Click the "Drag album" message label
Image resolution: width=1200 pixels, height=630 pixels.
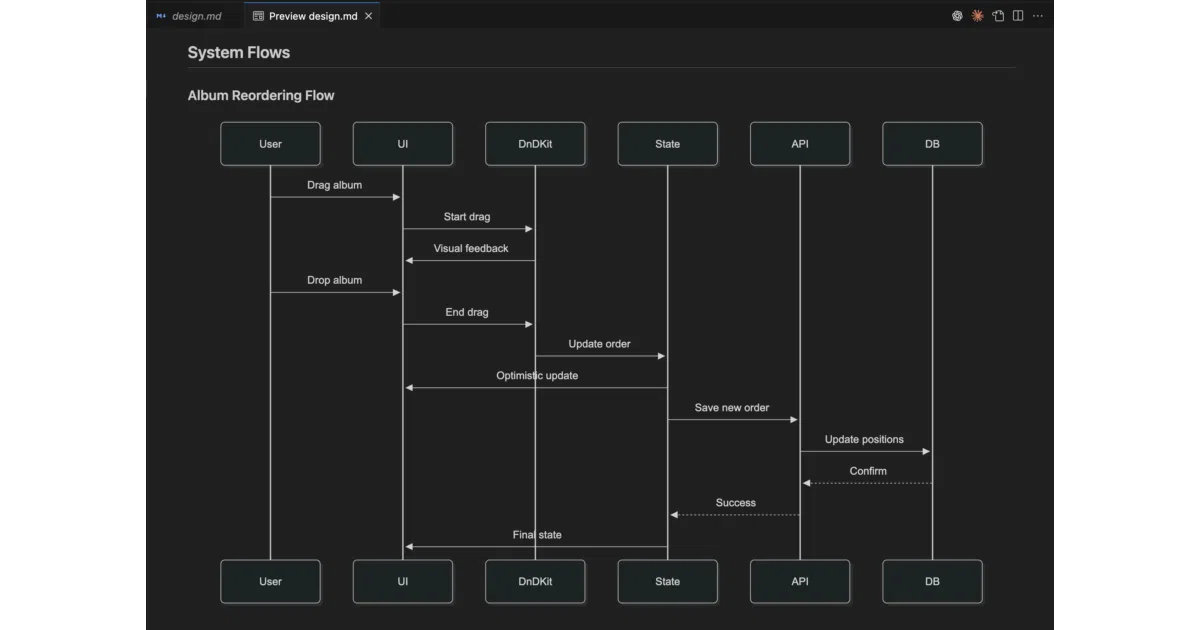tap(335, 185)
